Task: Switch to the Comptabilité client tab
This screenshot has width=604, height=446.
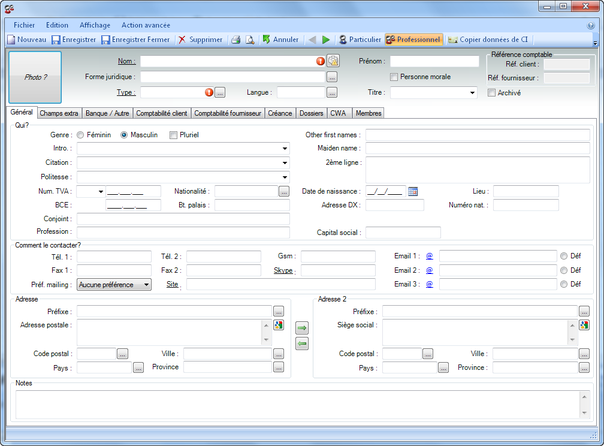Action: pyautogui.click(x=161, y=113)
